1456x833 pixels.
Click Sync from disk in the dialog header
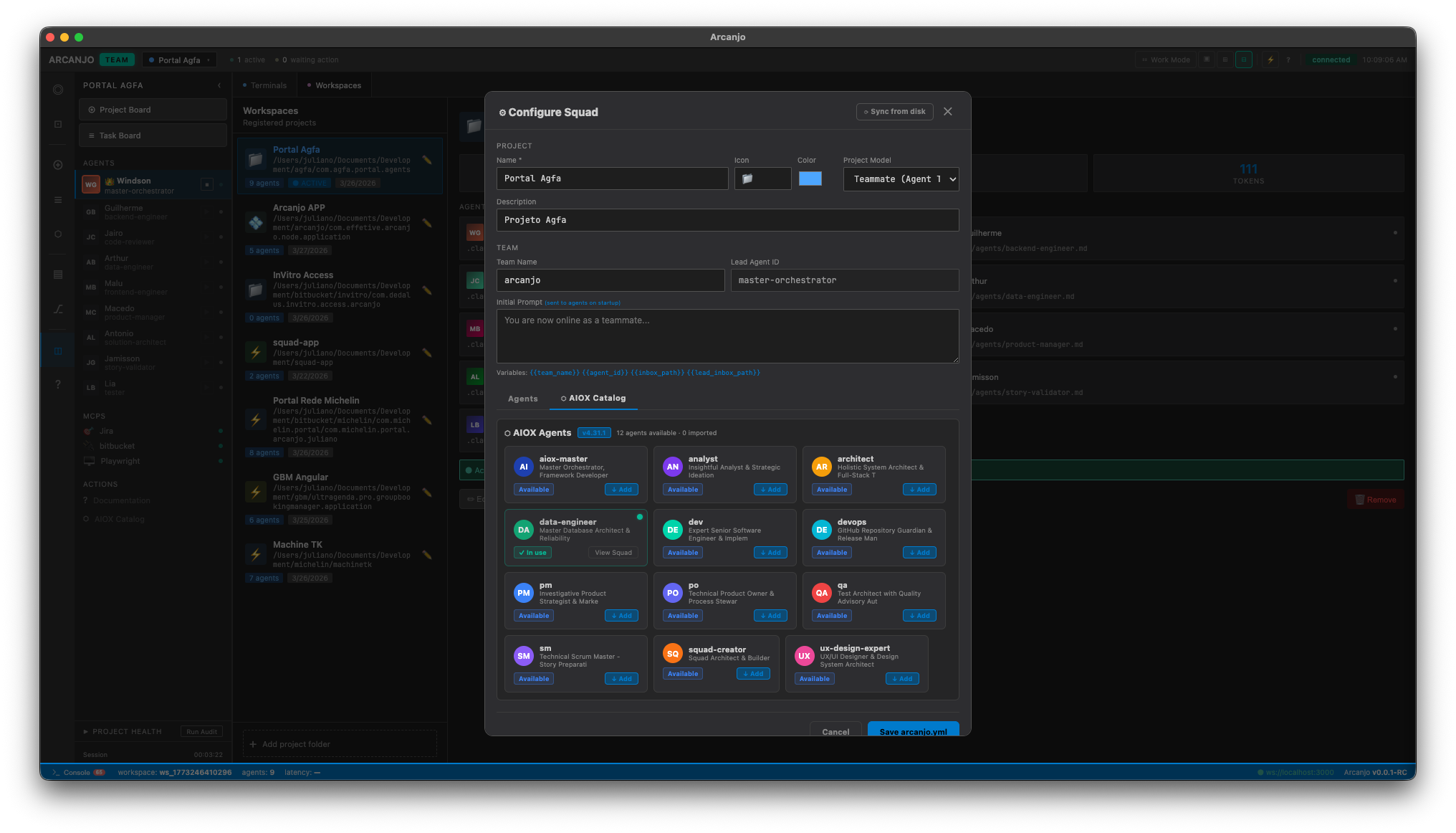[894, 112]
